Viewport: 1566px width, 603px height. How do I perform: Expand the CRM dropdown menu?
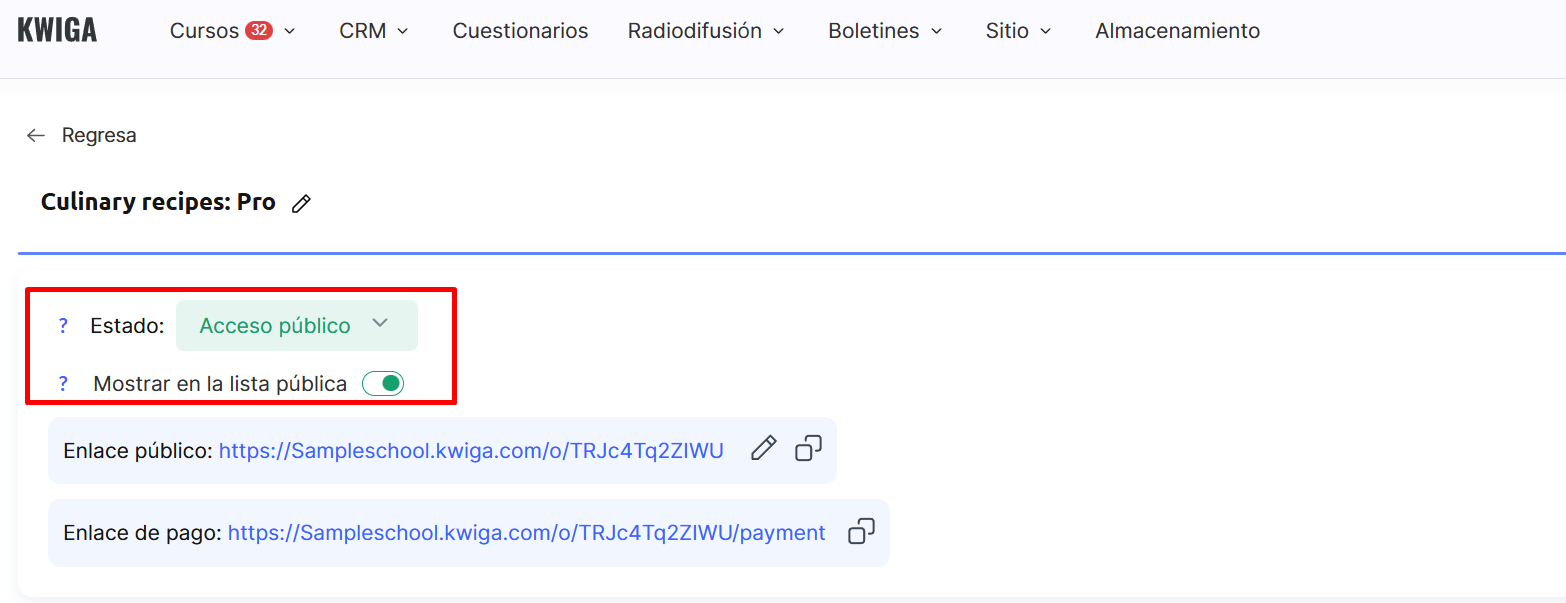coord(374,31)
